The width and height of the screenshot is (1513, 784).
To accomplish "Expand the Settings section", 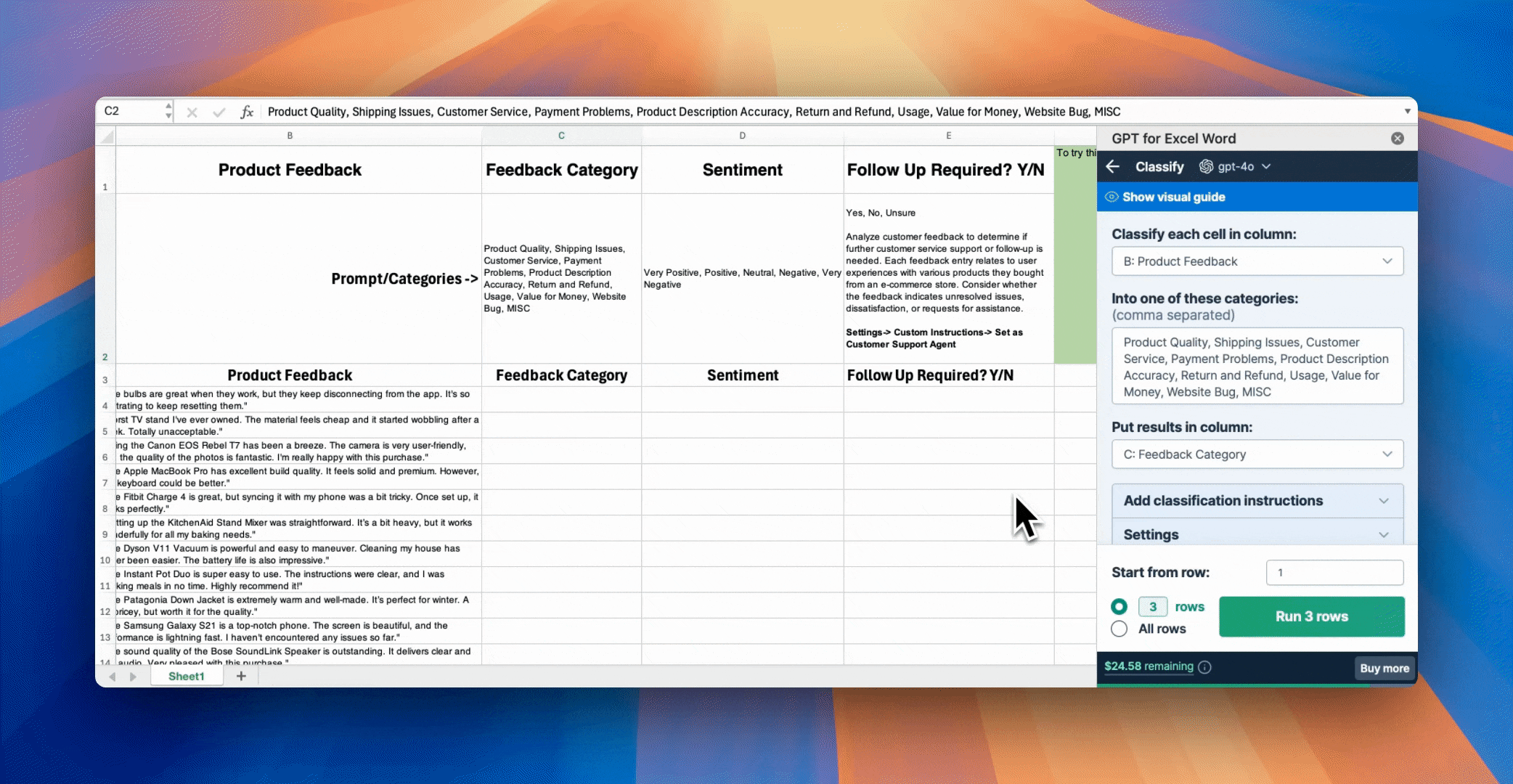I will tap(1257, 535).
